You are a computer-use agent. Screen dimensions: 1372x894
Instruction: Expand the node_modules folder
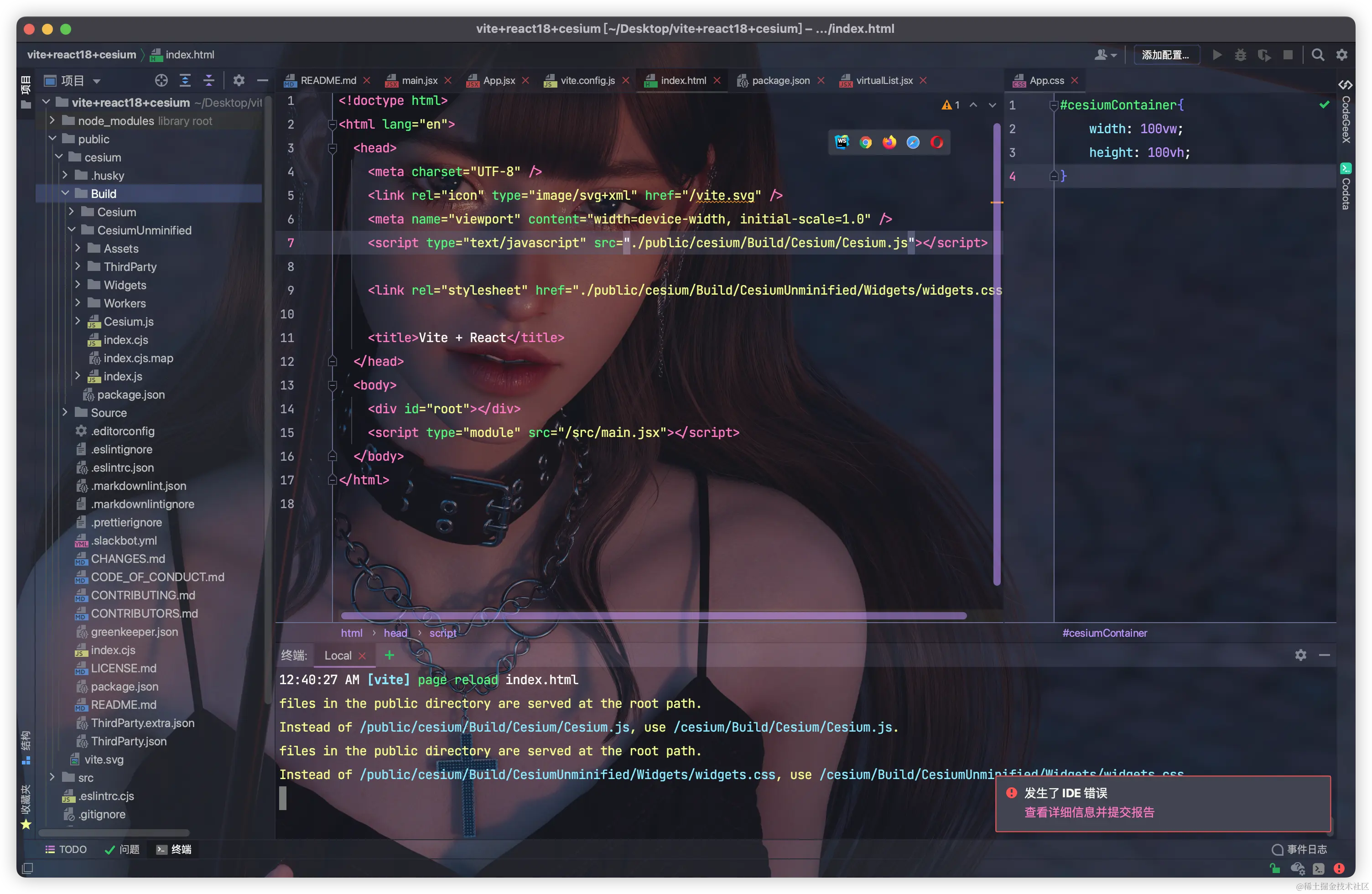point(52,120)
